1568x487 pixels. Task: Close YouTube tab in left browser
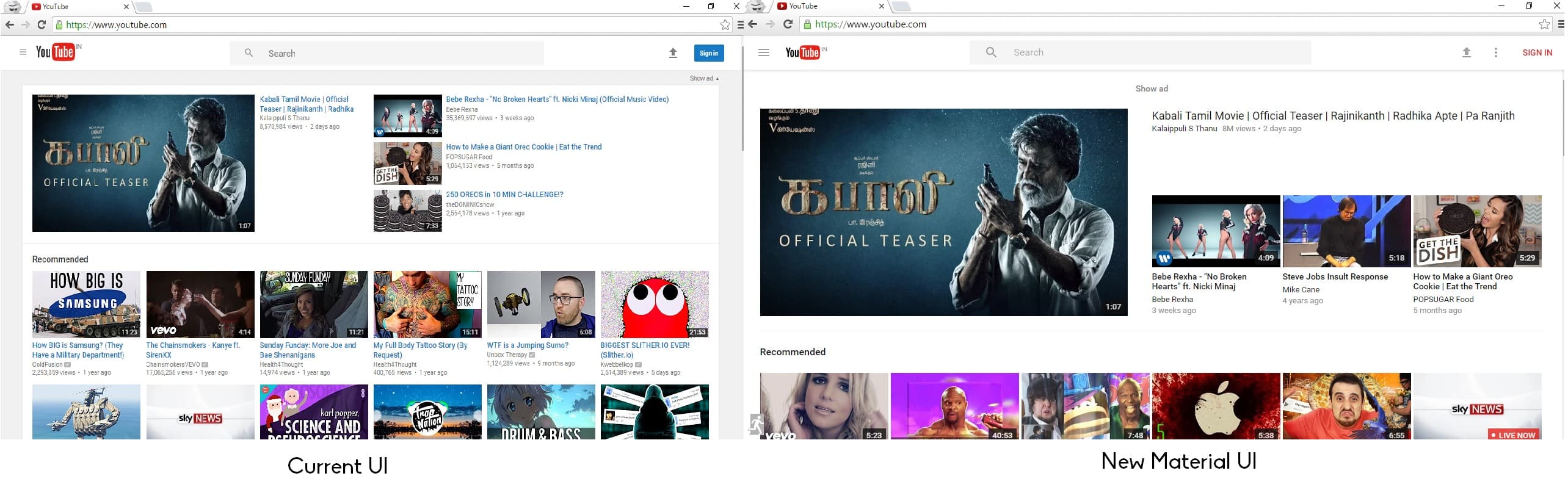pos(126,7)
